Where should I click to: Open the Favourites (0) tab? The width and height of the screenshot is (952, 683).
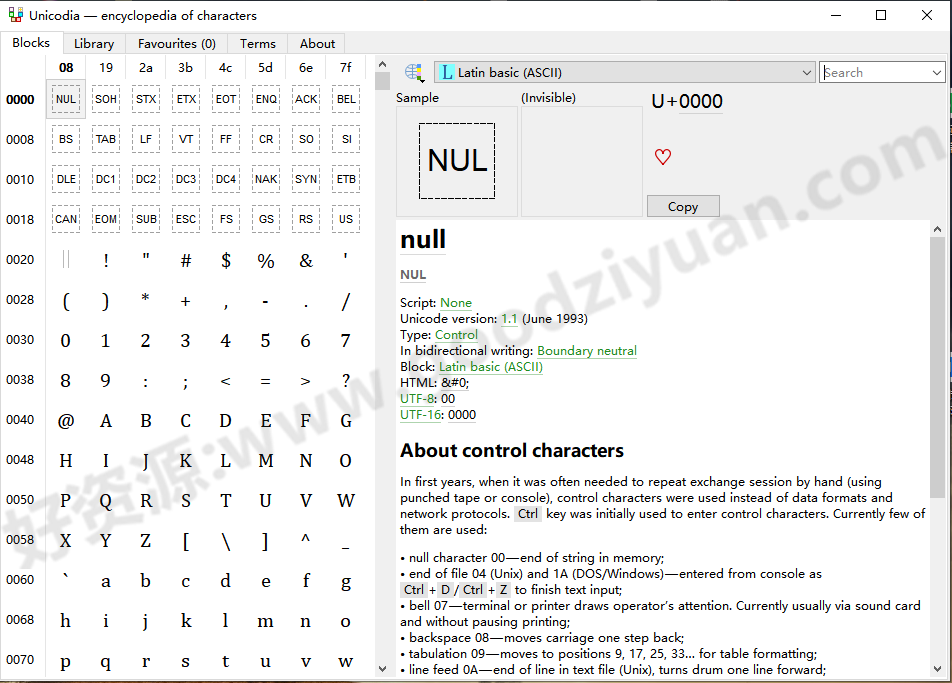click(x=176, y=43)
